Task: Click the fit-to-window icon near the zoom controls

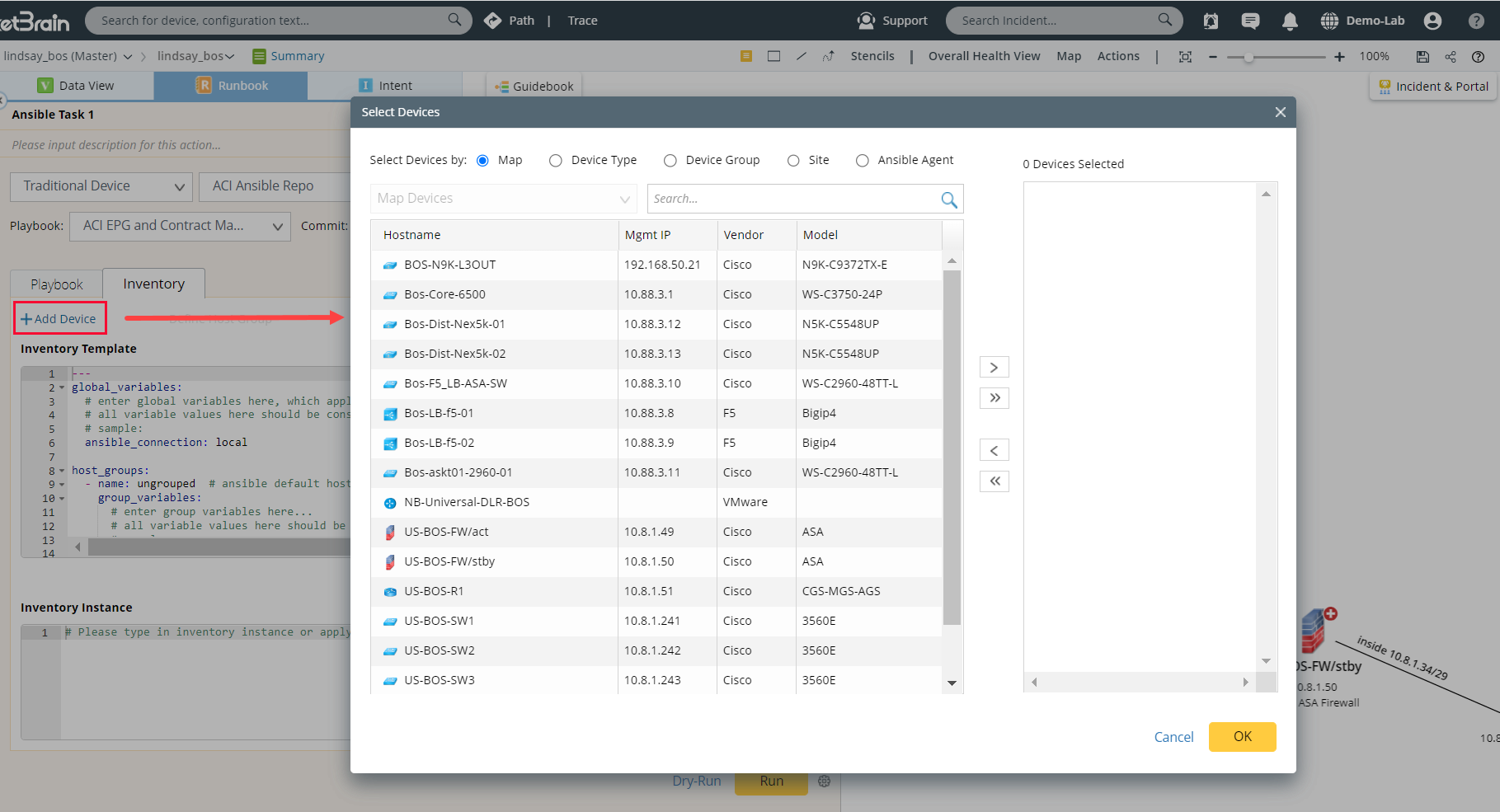Action: [1185, 56]
